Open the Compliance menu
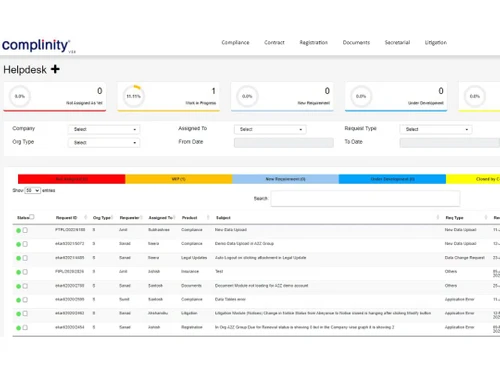Screen dimensions: 500x375 [x=235, y=43]
